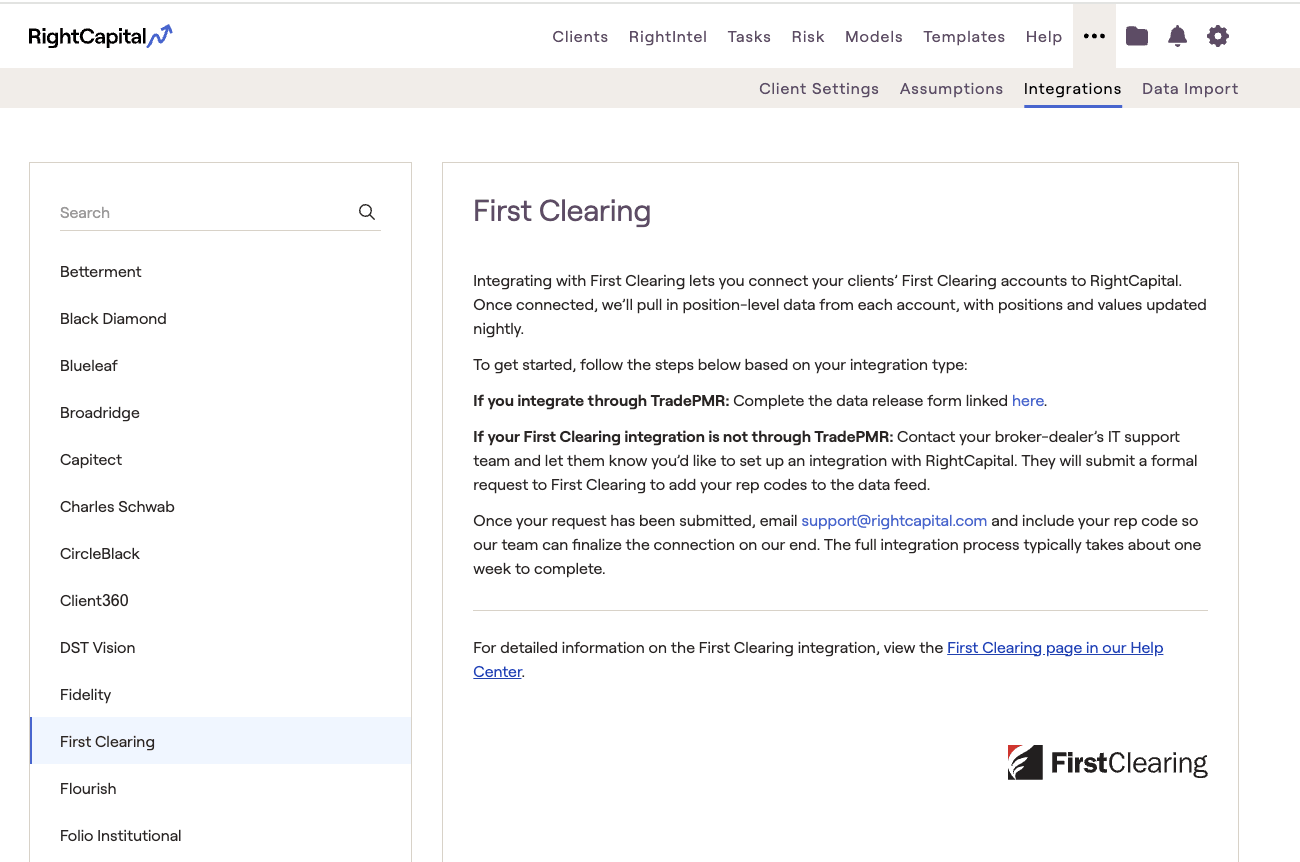The height and width of the screenshot is (862, 1300).
Task: Click the RightCapital logo
Action: pyautogui.click(x=100, y=37)
